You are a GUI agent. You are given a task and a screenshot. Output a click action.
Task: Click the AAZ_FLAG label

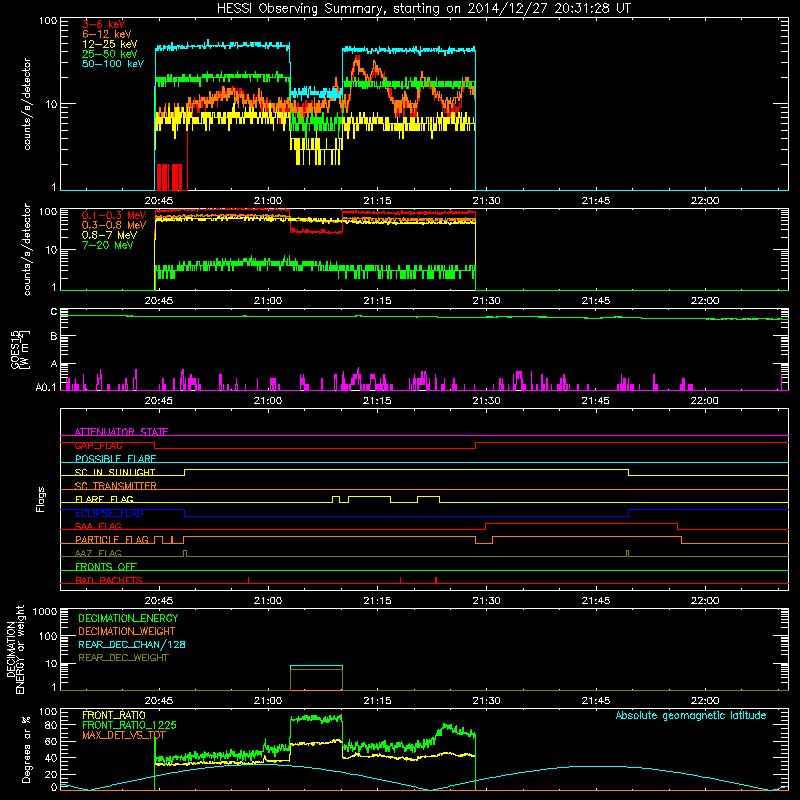click(x=98, y=553)
